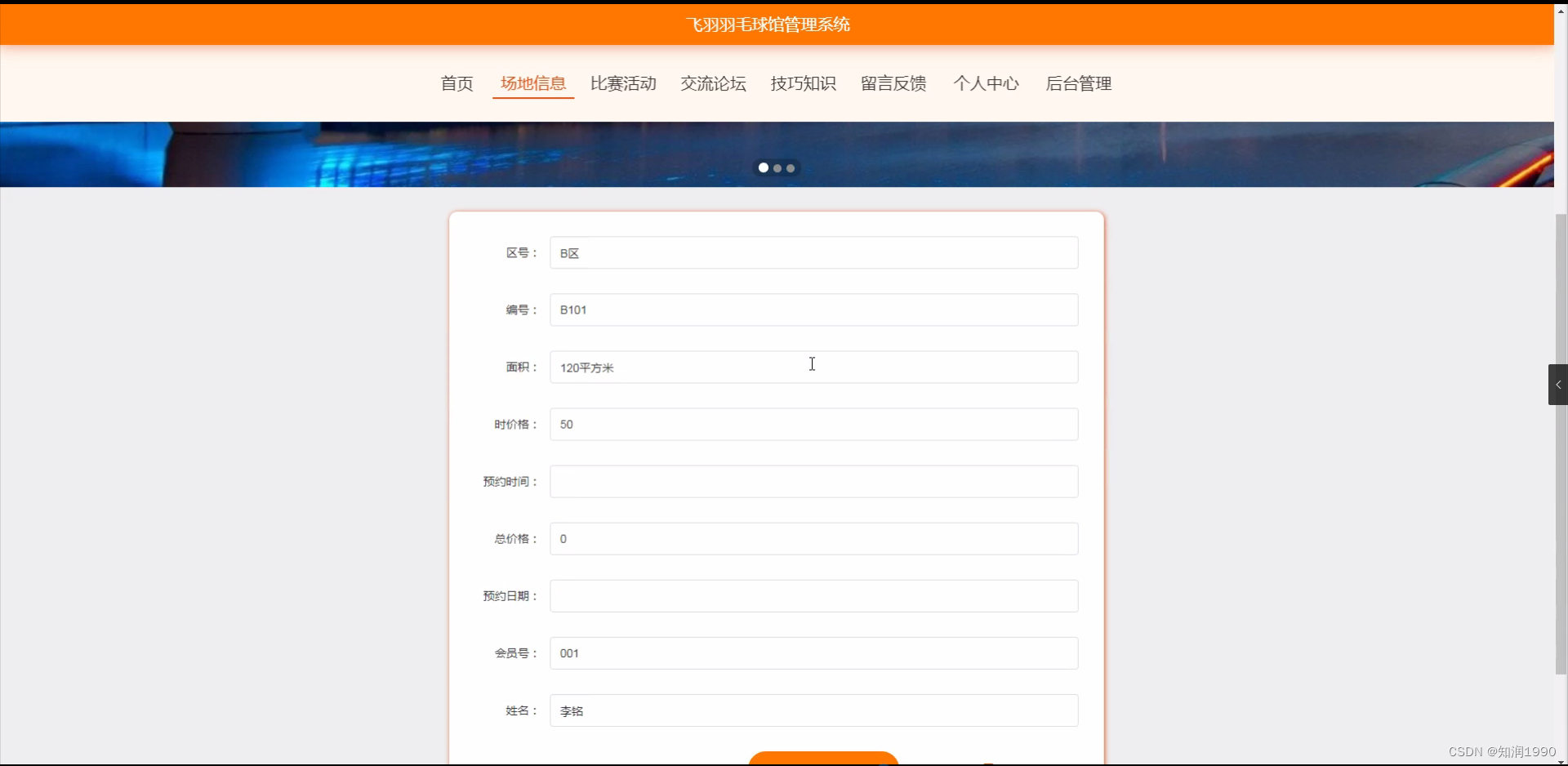
Task: Select the third carousel indicator dot
Action: point(790,168)
